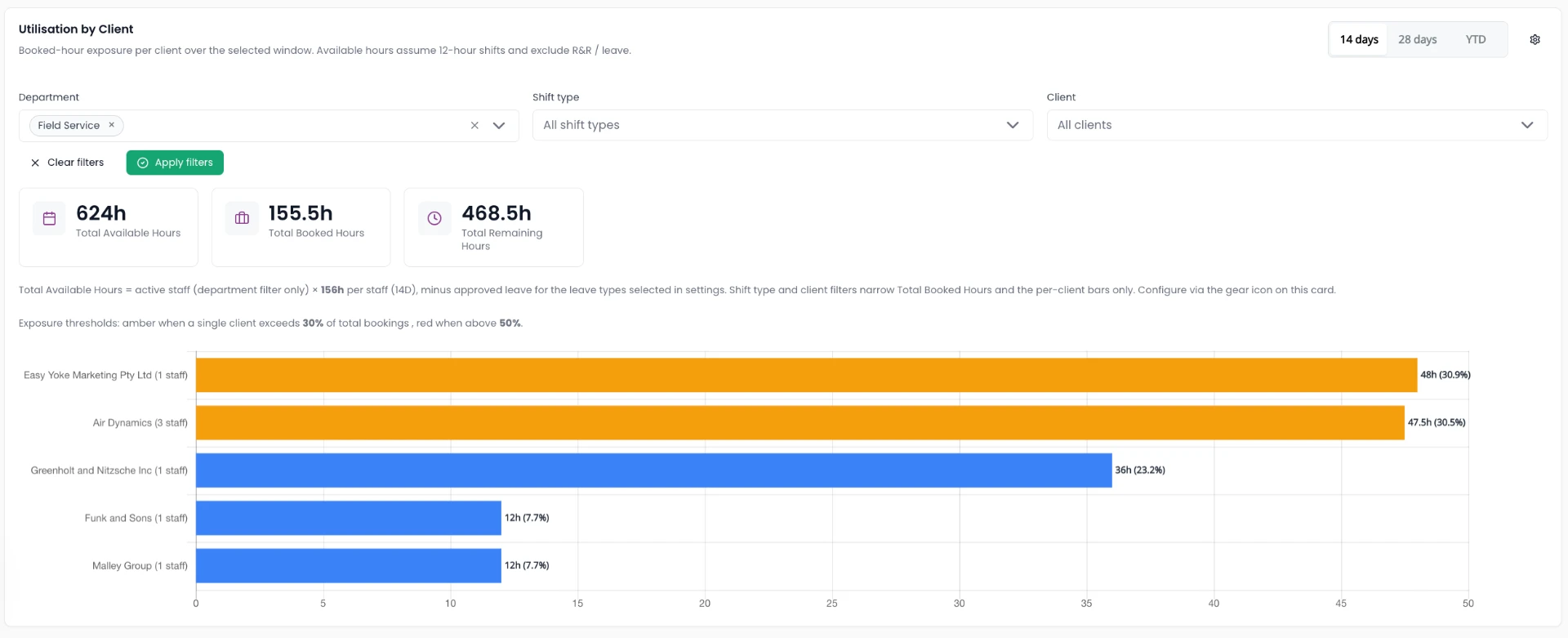The image size is (1568, 638).
Task: Open the Client dropdown
Action: point(1297,125)
